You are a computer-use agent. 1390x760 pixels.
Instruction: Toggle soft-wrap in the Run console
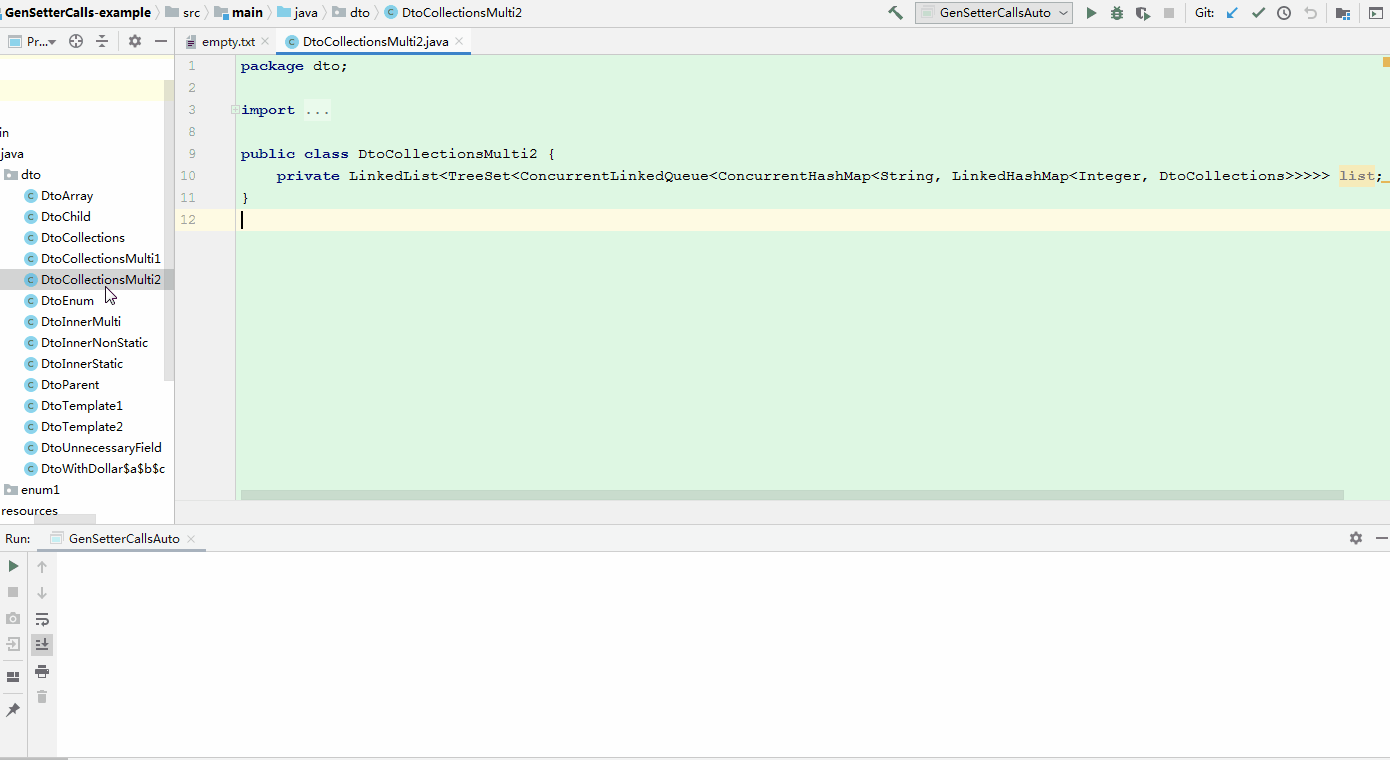(42, 619)
